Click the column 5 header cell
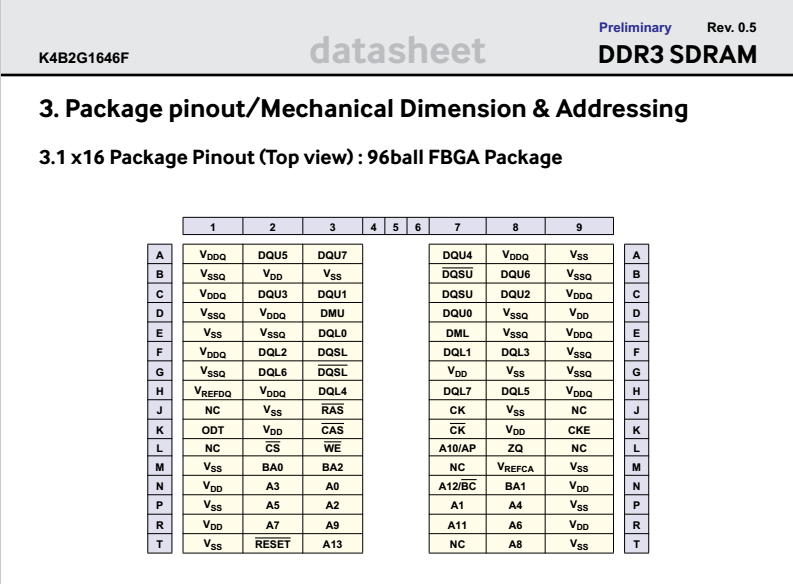The image size is (793, 584). 395,227
